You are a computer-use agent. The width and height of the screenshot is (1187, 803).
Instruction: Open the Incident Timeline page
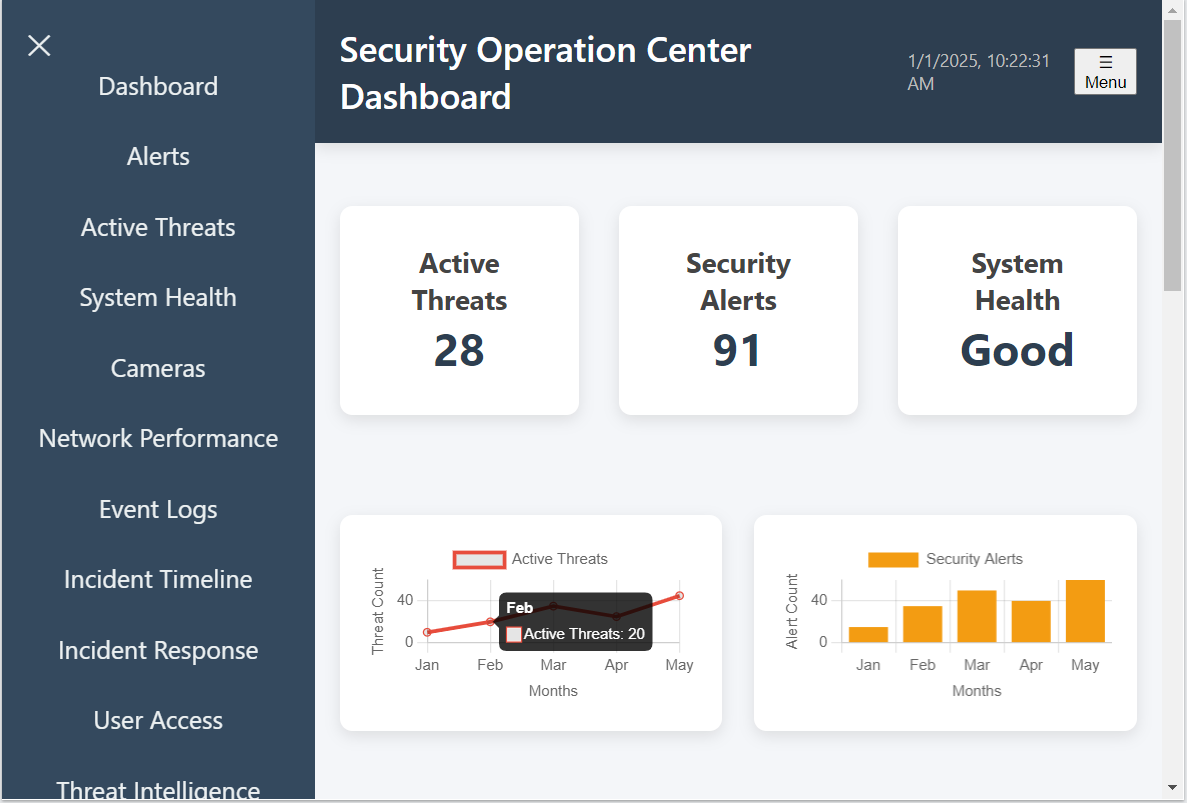157,579
